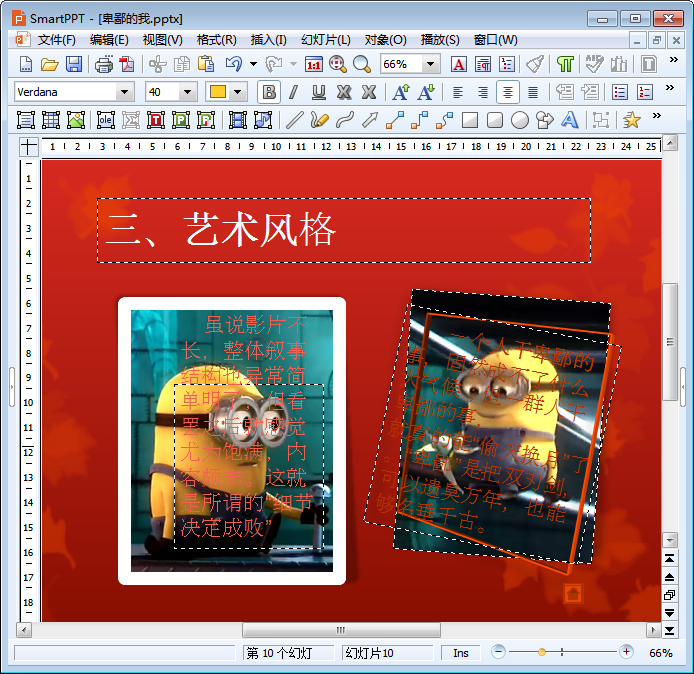Viewport: 694px width, 674px height.
Task: Select the arrow drawing tool
Action: [x=370, y=120]
